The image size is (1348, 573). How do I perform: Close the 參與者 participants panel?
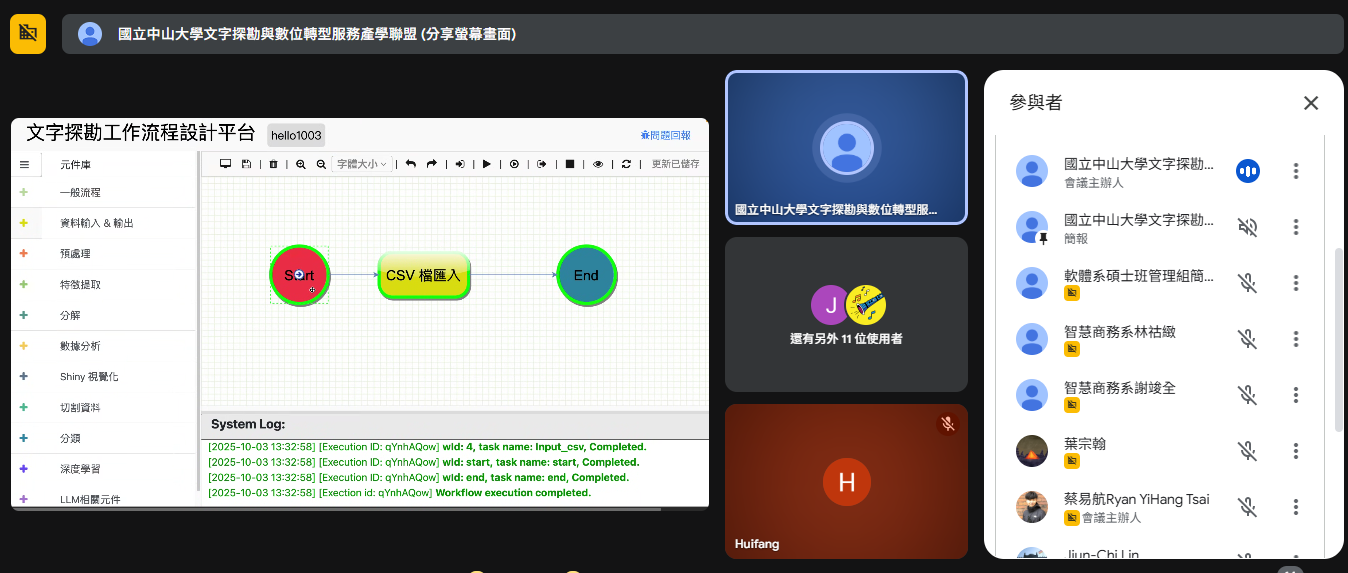tap(1311, 103)
